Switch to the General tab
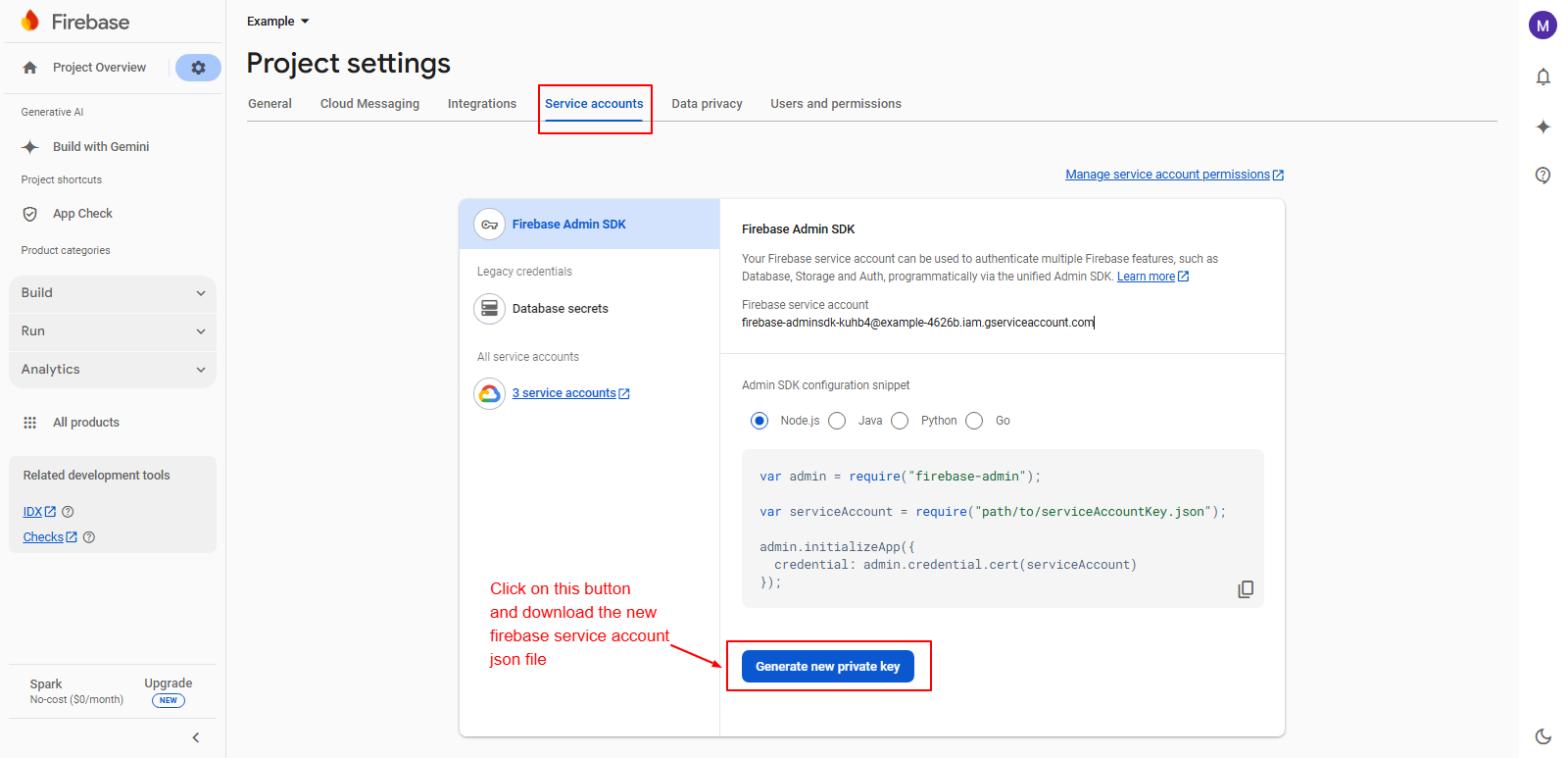This screenshot has height=758, width=1568. [x=269, y=104]
